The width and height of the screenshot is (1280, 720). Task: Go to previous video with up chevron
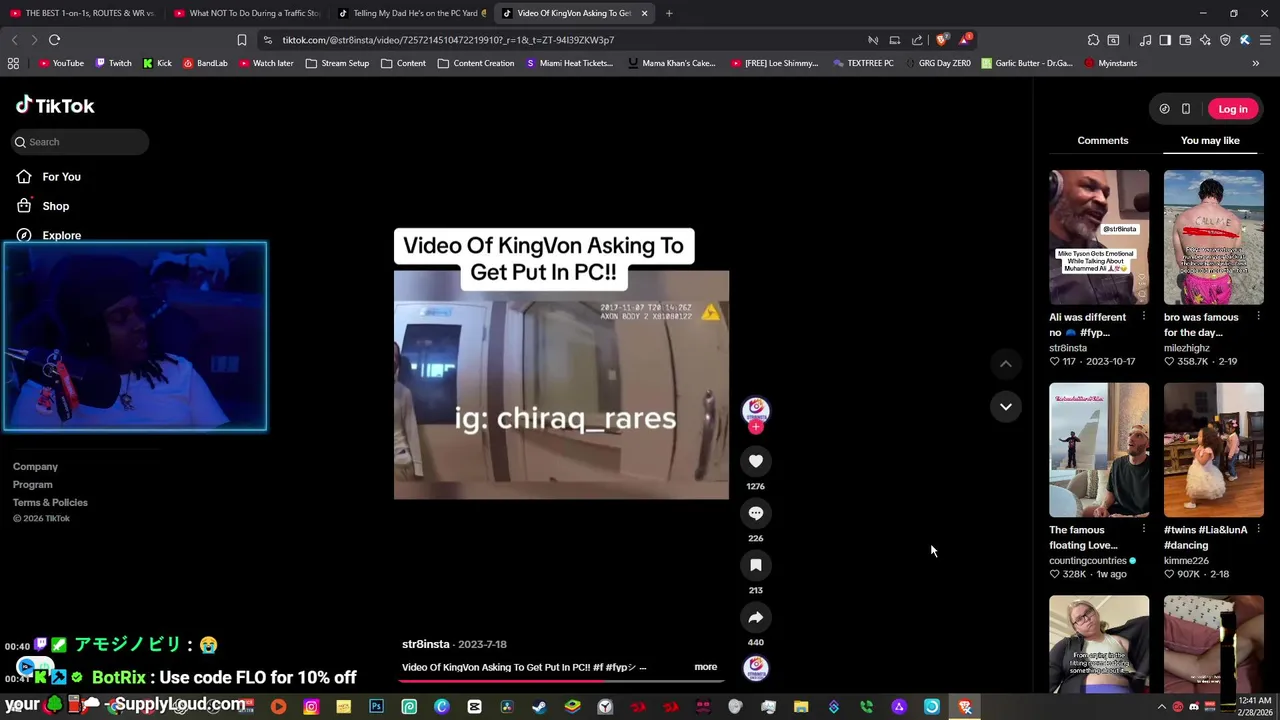(x=1005, y=364)
